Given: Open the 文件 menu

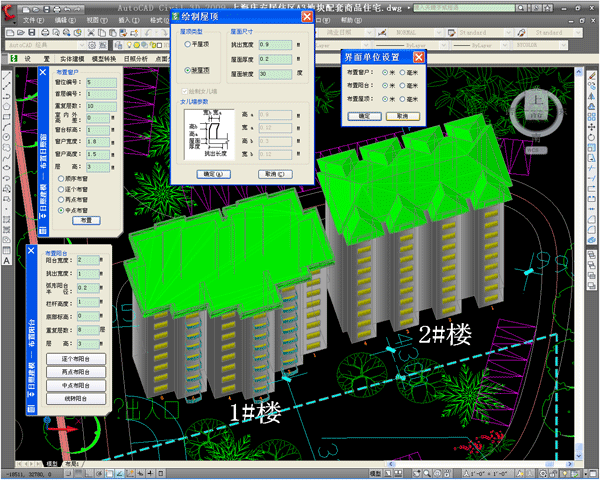Looking at the screenshot, I should tap(33, 20).
